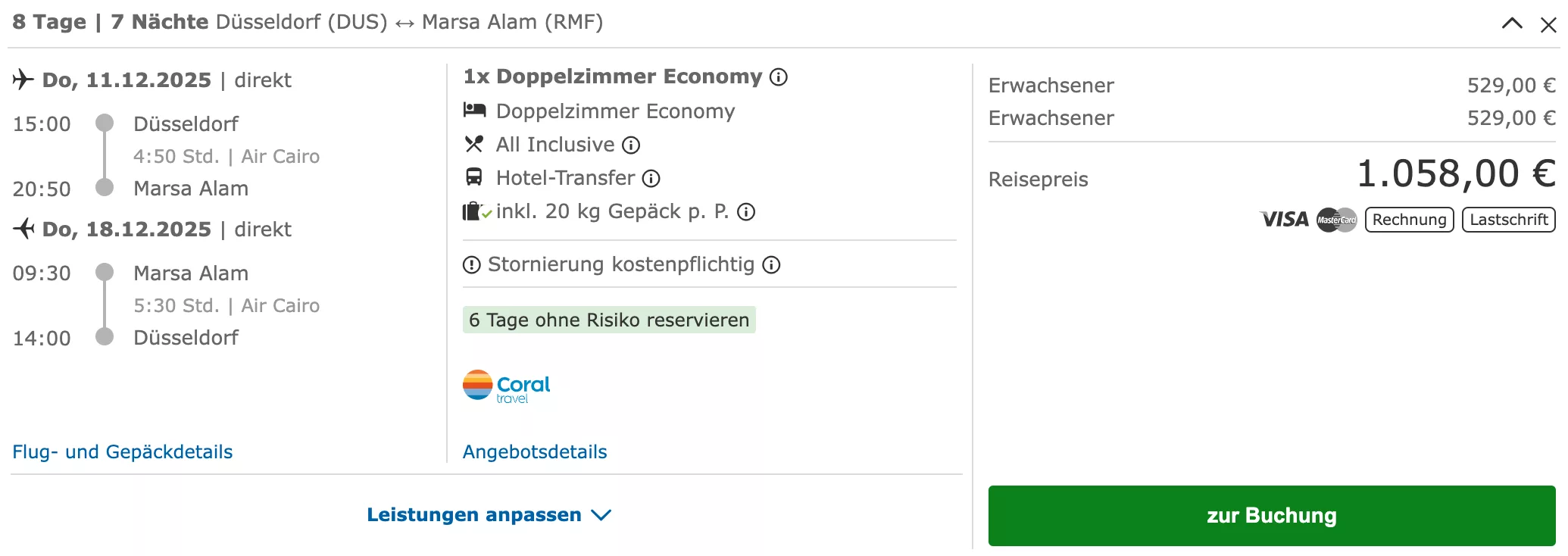Expand Leistungen anpassen options
Viewport: 1568px width, 556px height.
click(x=489, y=515)
